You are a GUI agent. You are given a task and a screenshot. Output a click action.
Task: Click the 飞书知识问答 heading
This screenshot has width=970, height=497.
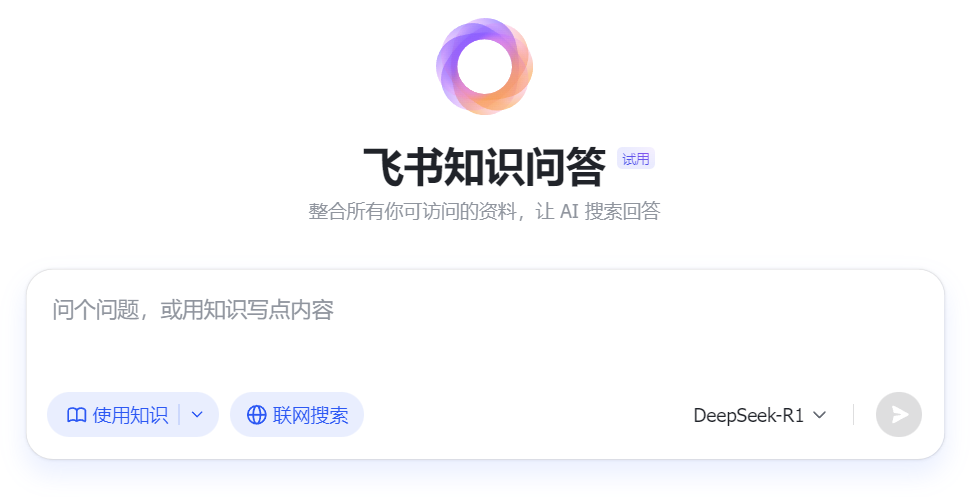pos(484,166)
